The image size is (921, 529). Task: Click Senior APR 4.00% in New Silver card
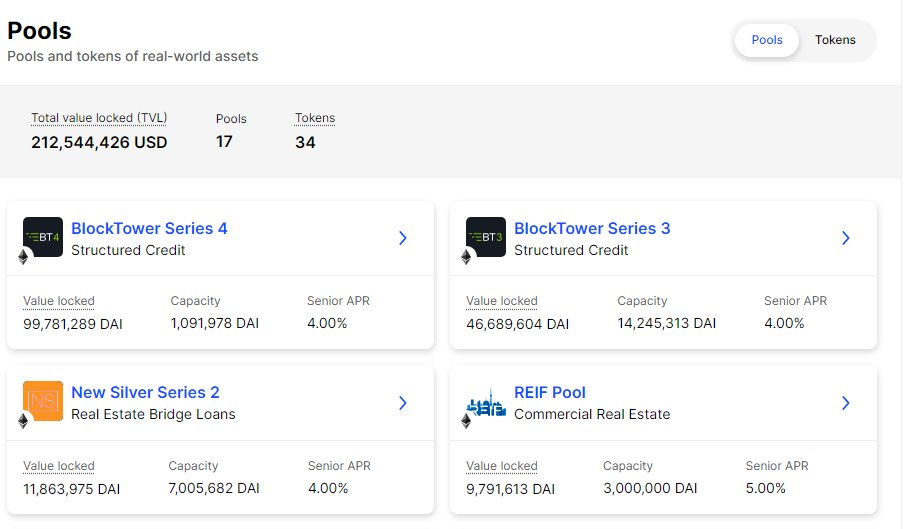coord(328,488)
